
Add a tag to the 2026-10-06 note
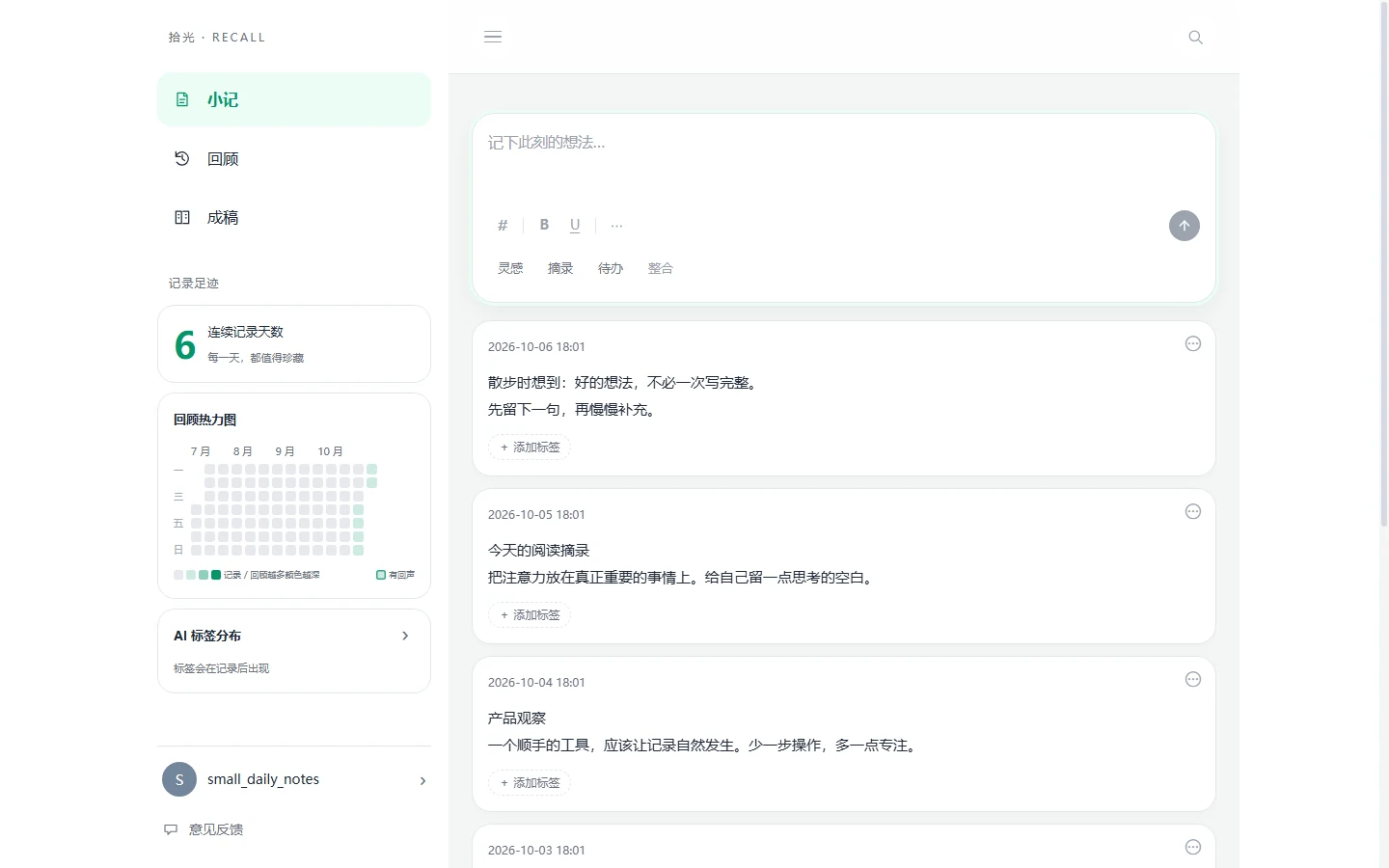pyautogui.click(x=530, y=448)
